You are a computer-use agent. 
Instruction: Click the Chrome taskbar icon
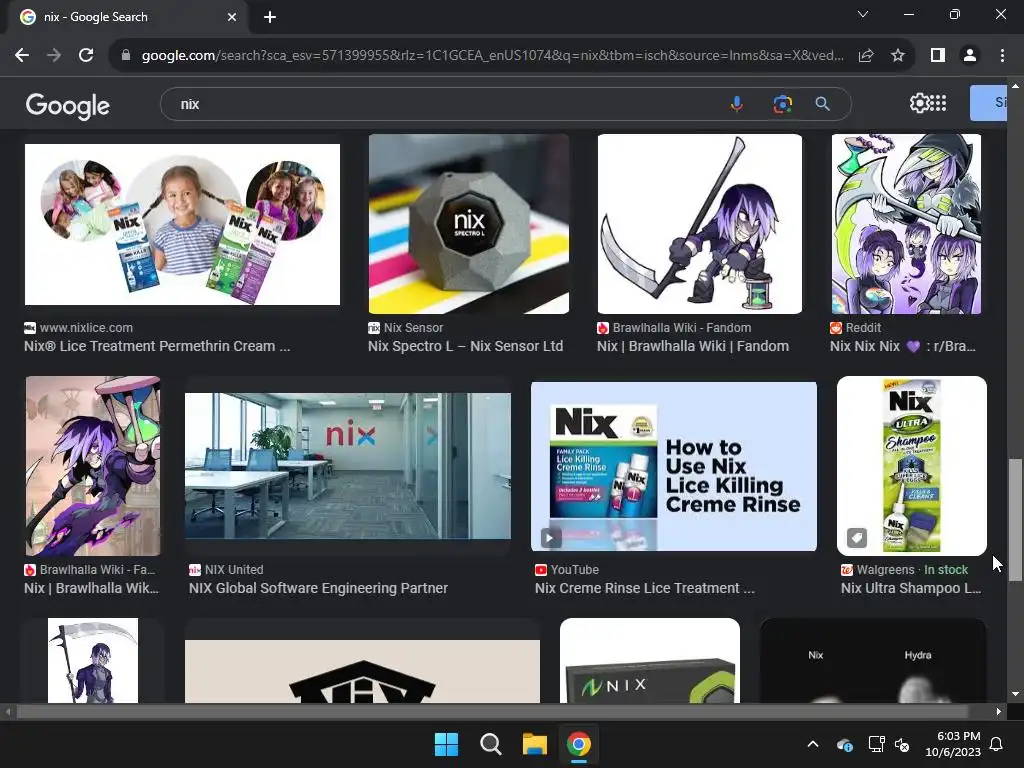[x=579, y=744]
